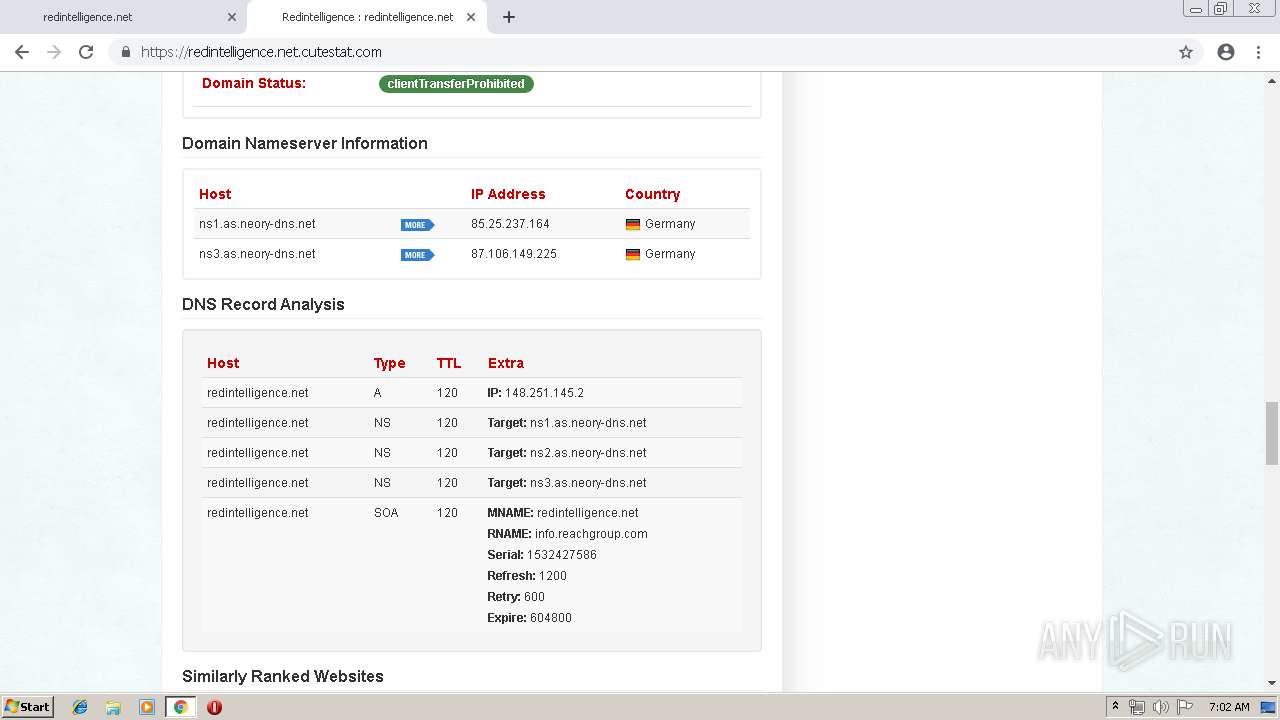Screen dimensions: 1280x720
Task: Select the Redintelligence : redintelligence.net tab
Action: coord(366,17)
